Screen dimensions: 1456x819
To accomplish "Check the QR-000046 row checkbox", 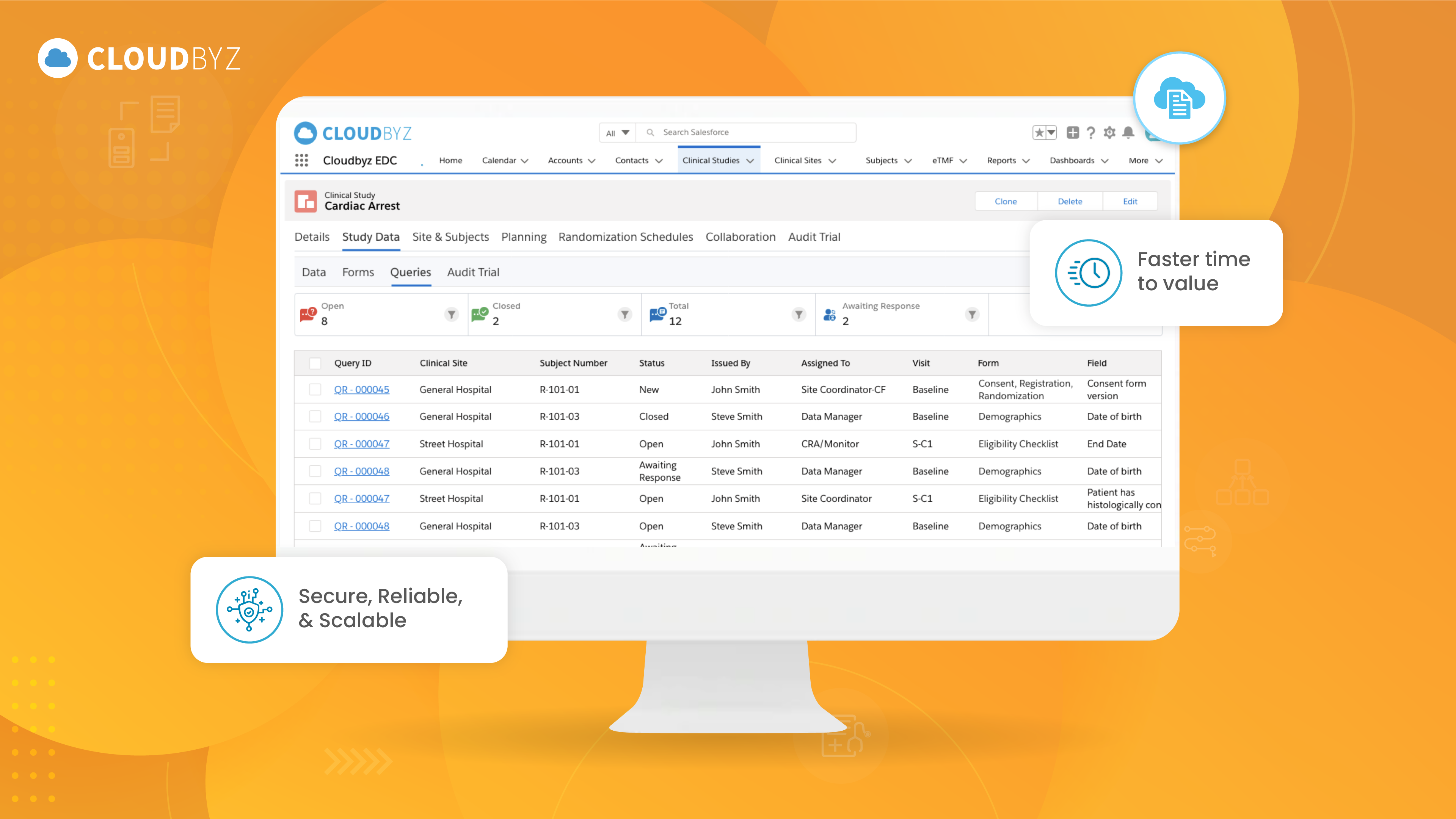I will 315,416.
